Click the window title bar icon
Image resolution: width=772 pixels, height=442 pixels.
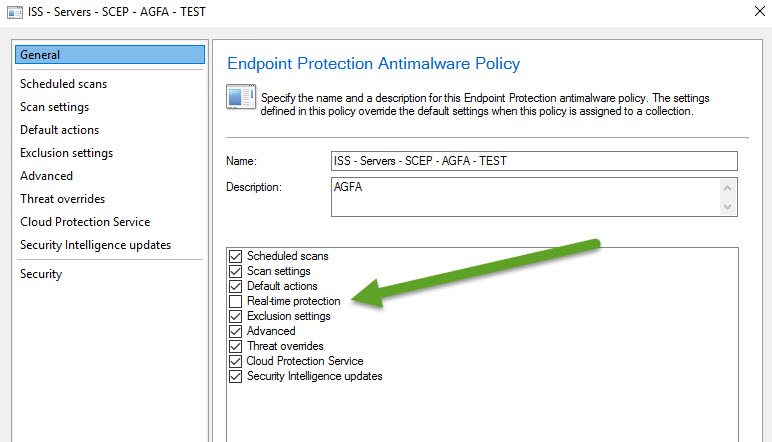(15, 12)
